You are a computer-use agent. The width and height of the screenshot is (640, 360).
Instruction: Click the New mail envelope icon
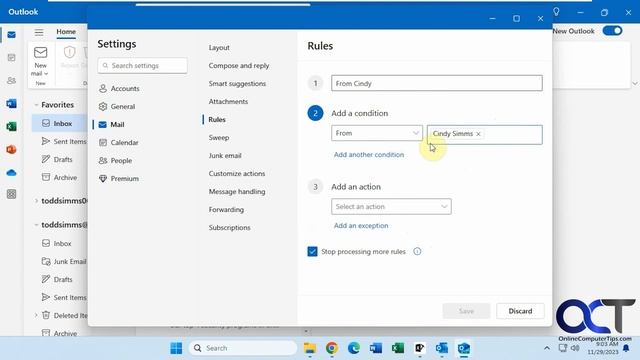40,52
